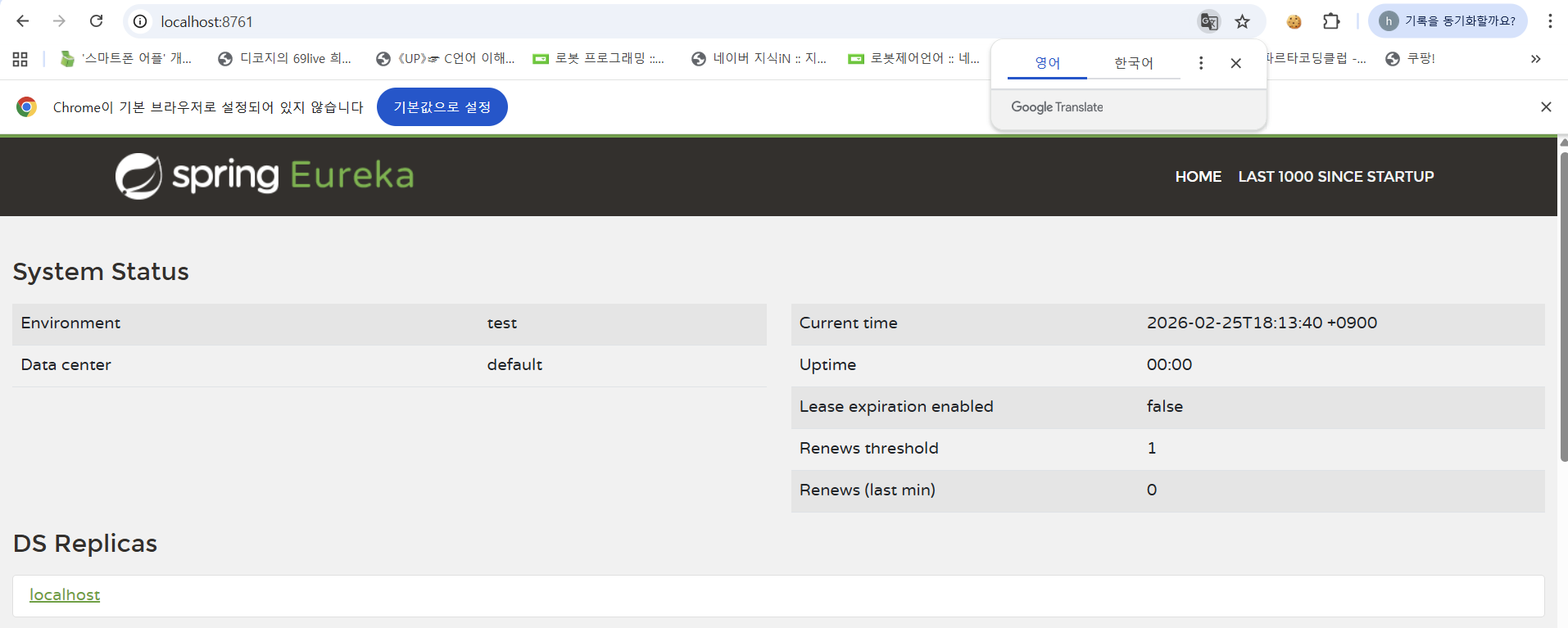Open the cookie extension icon
Image resolution: width=1568 pixels, height=628 pixels.
pyautogui.click(x=1294, y=21)
